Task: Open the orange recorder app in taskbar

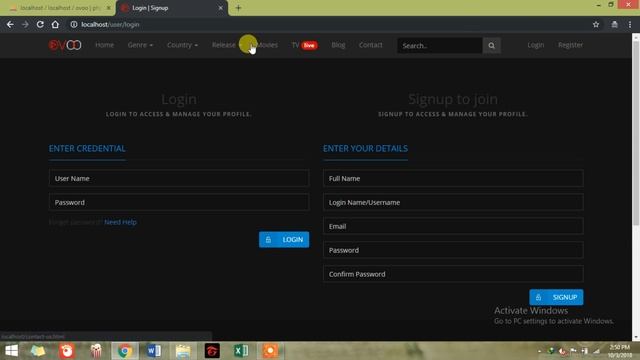Action: pos(270,351)
